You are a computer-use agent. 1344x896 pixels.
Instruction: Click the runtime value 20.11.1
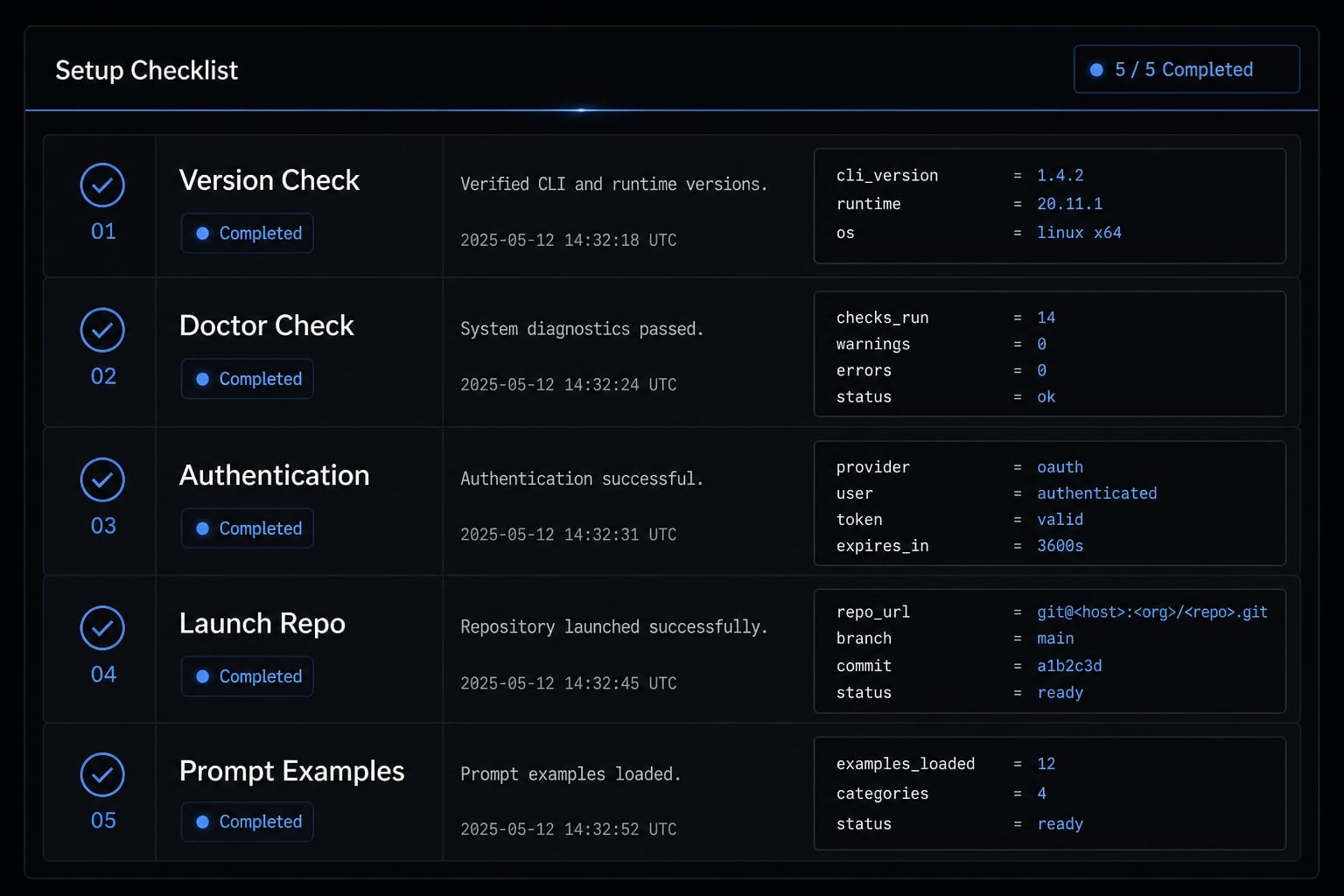coord(1070,204)
